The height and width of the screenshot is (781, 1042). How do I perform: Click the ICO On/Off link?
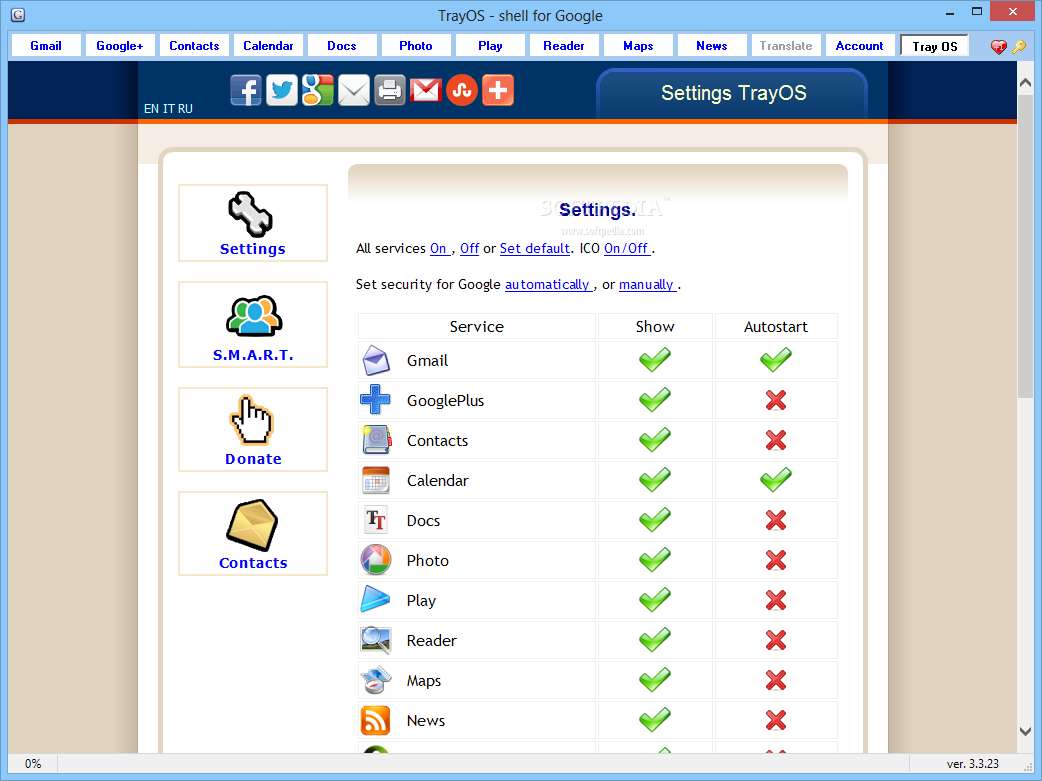[626, 249]
